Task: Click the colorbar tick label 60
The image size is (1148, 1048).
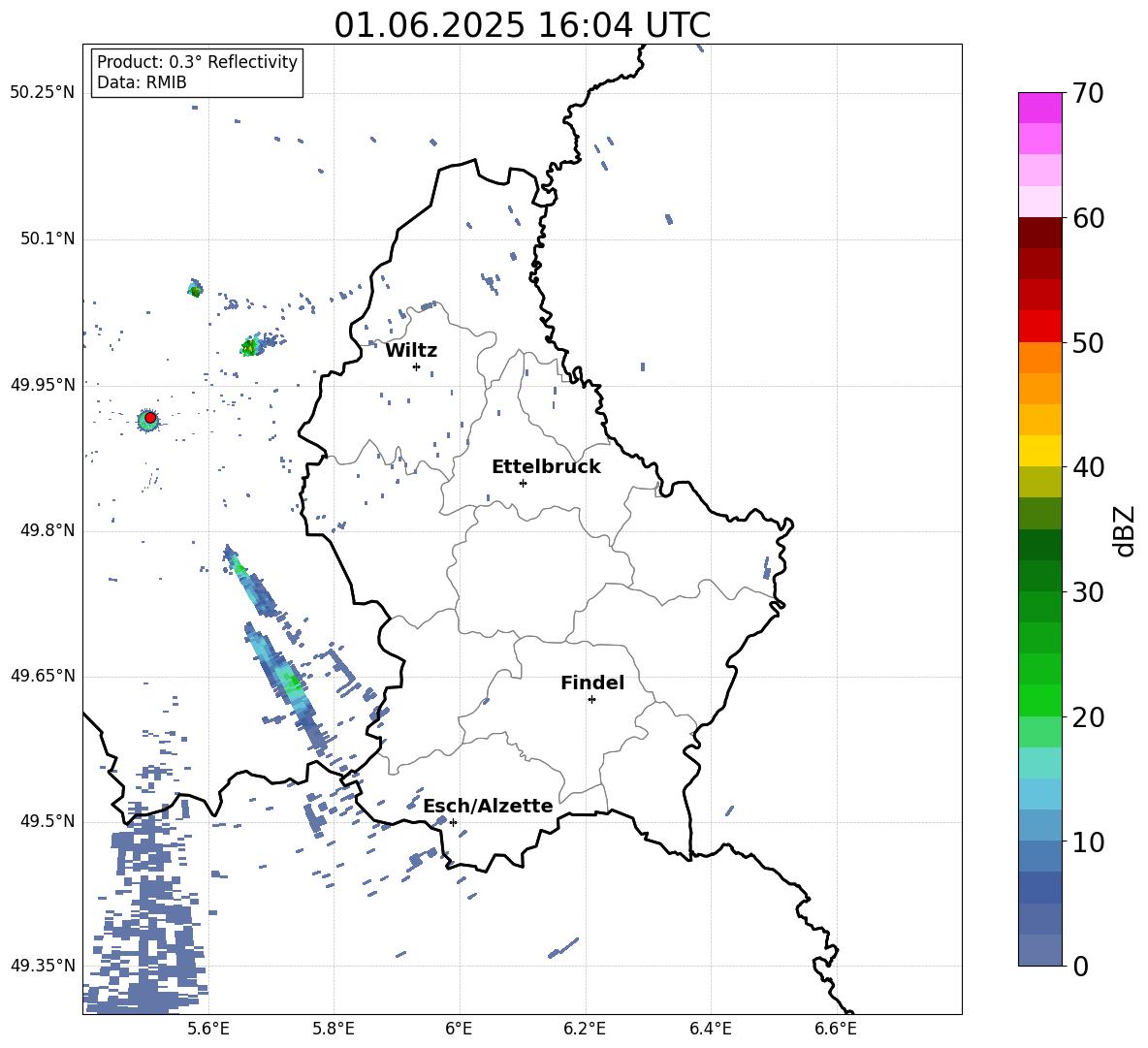Action: pyautogui.click(x=1088, y=218)
